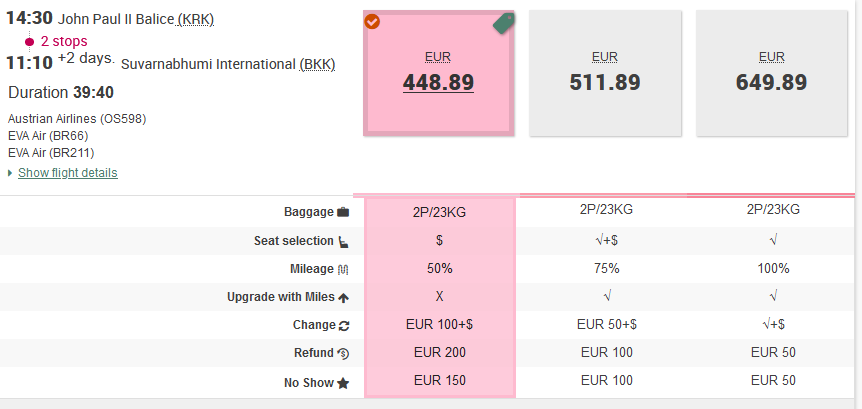Click the KRK airport code abbreviation

pyautogui.click(x=195, y=20)
